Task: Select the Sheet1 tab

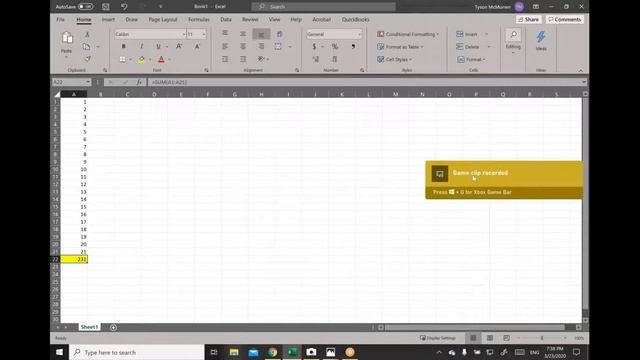Action: pos(89,327)
